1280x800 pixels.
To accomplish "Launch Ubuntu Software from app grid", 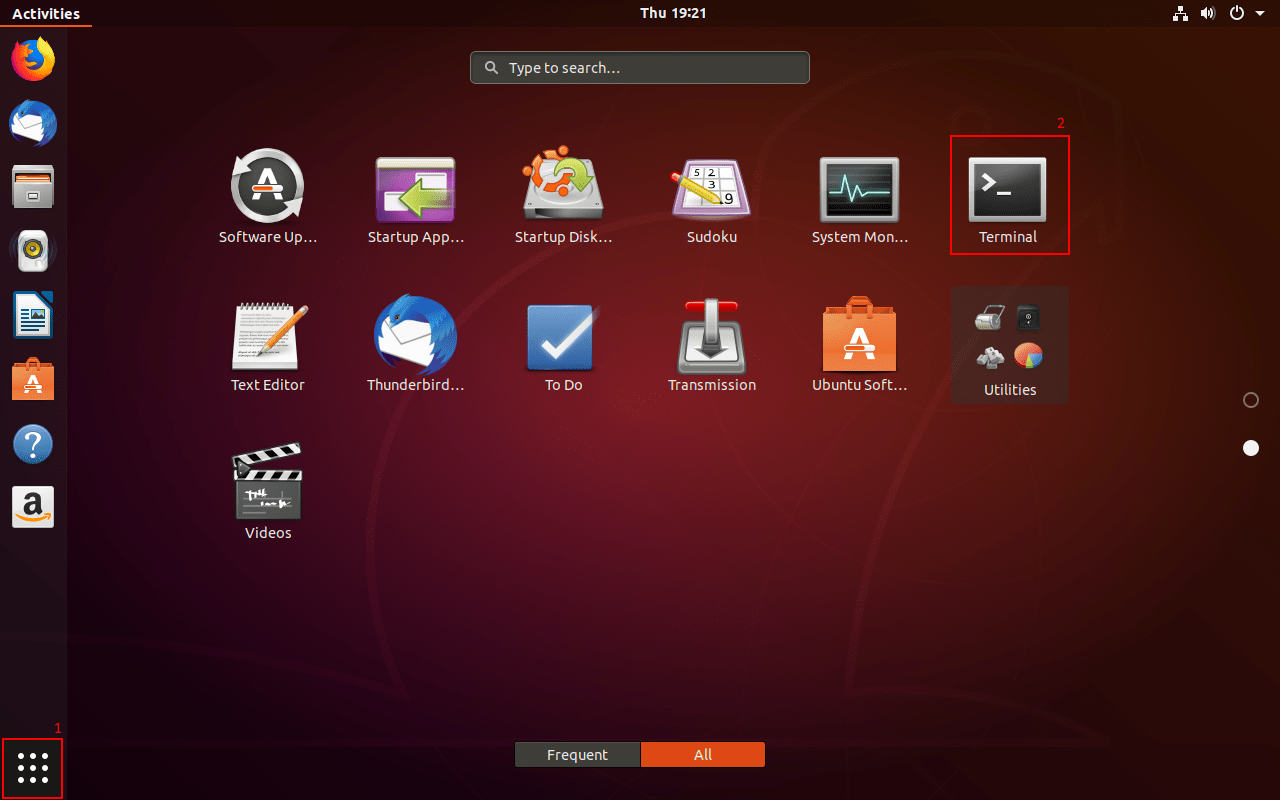I will pyautogui.click(x=859, y=345).
